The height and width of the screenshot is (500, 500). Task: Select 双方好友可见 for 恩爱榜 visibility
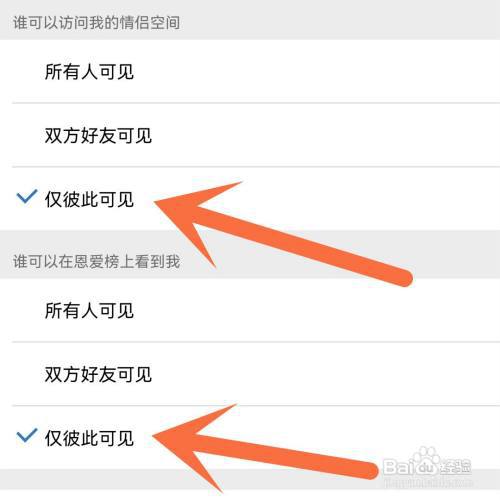250,374
